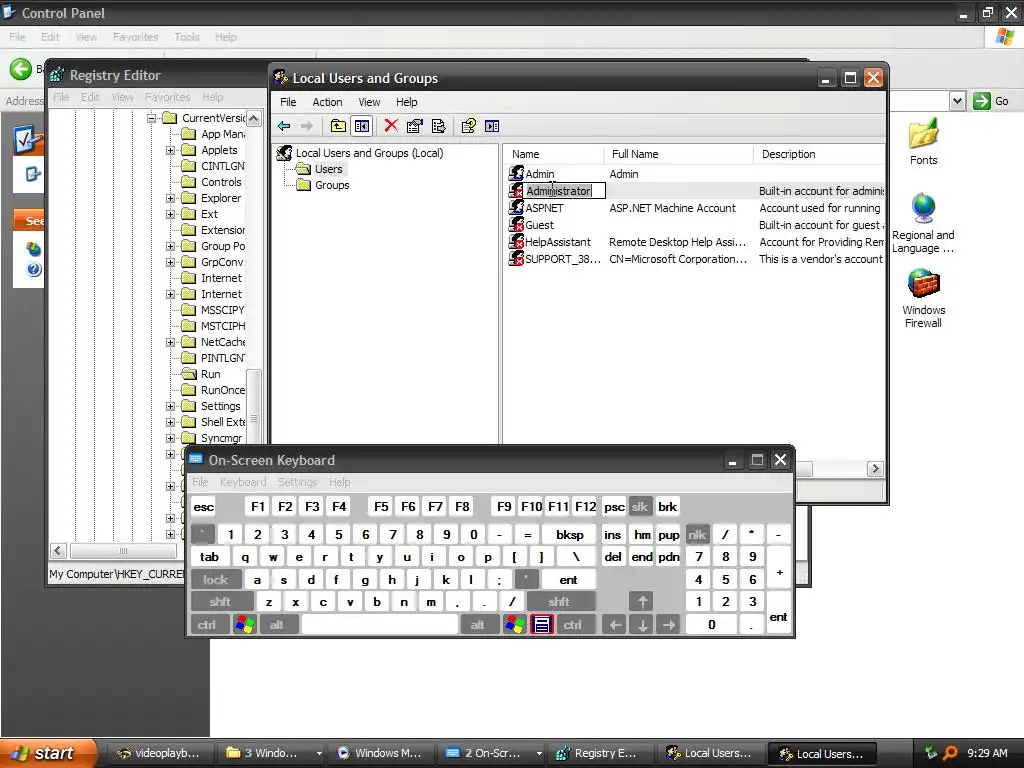Toggle the lock key on On-Screen Keyboard
This screenshot has height=768, width=1024.
(216, 579)
